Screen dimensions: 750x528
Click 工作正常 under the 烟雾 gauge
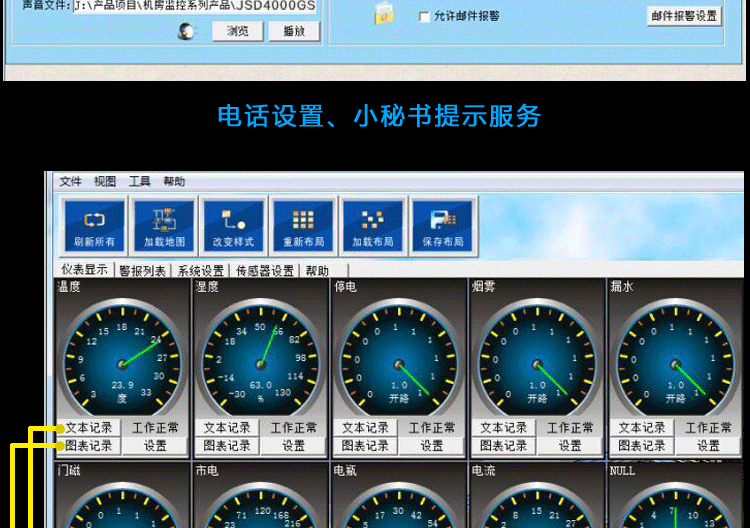point(570,428)
